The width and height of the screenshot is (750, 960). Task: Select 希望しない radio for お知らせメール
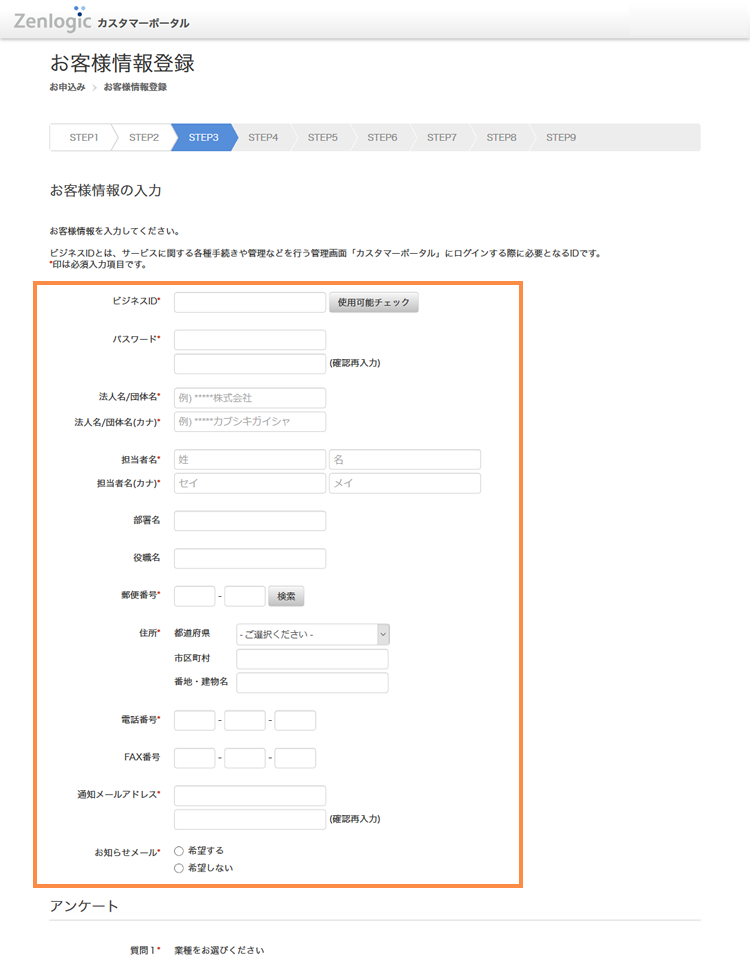[179, 868]
